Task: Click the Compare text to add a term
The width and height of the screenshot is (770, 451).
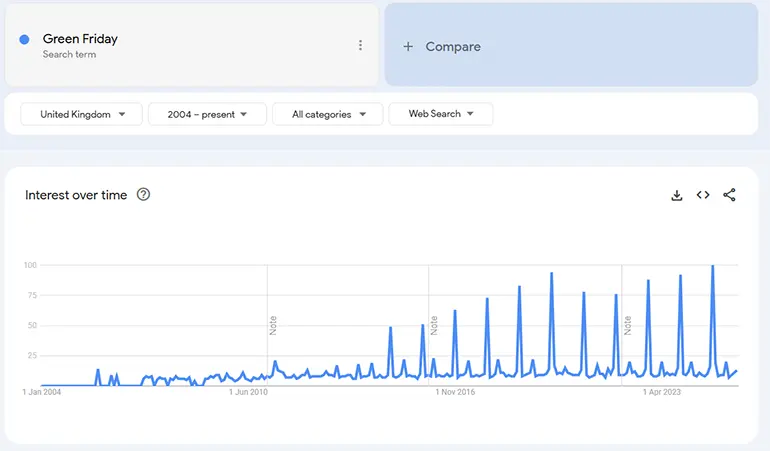Action: 453,47
